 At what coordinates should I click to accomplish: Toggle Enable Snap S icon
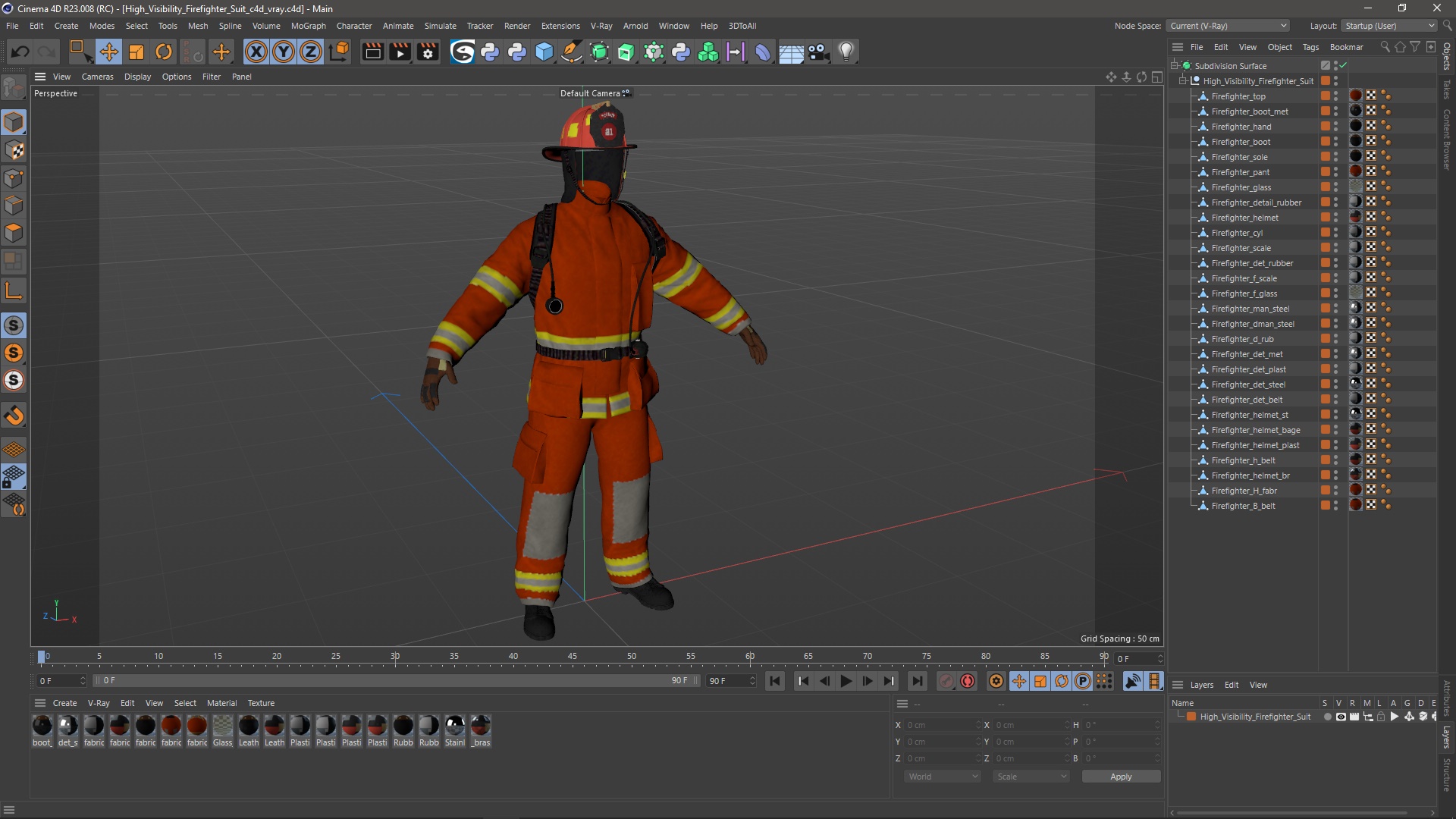tap(14, 325)
